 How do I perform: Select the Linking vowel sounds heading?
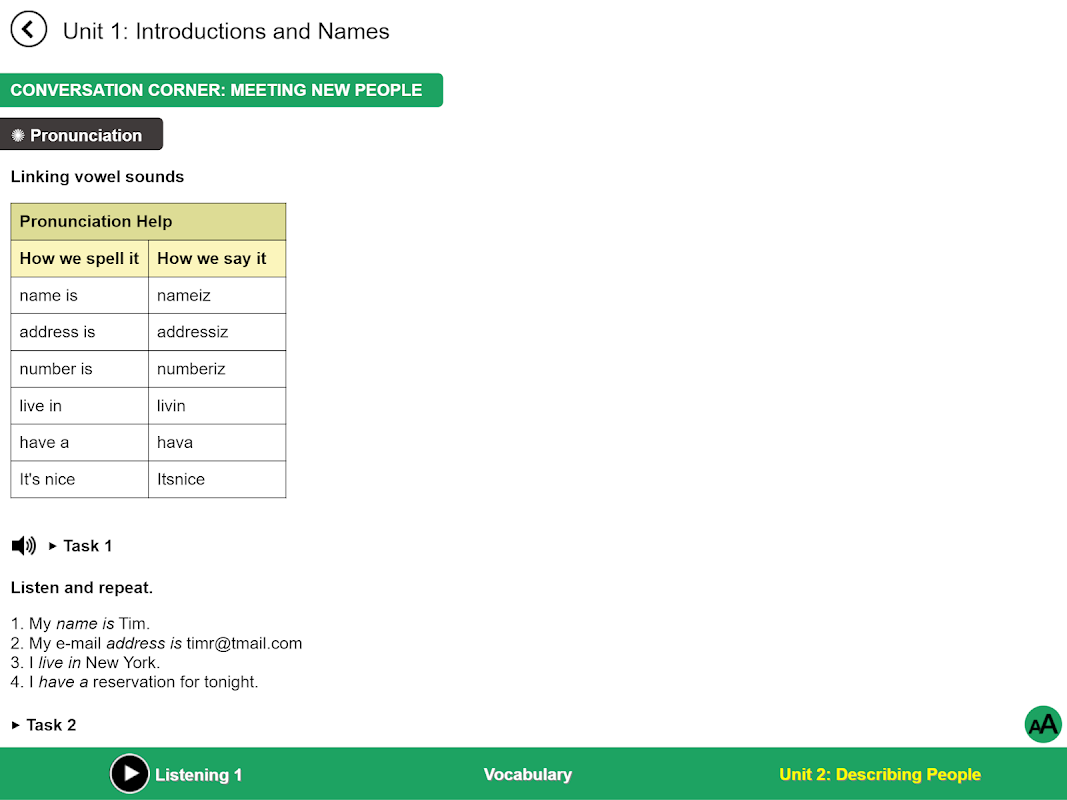(x=97, y=177)
